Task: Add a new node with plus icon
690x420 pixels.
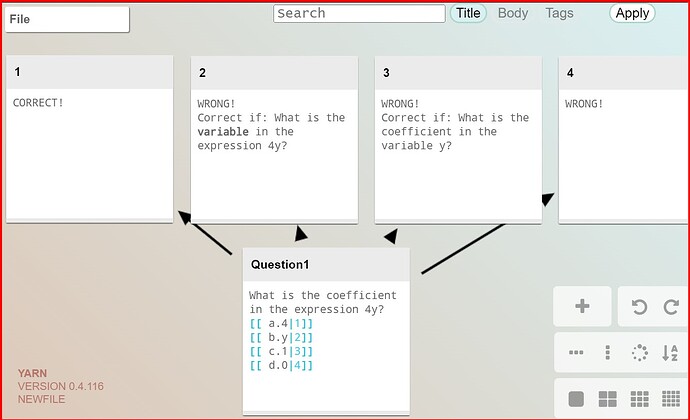Action: click(582, 306)
